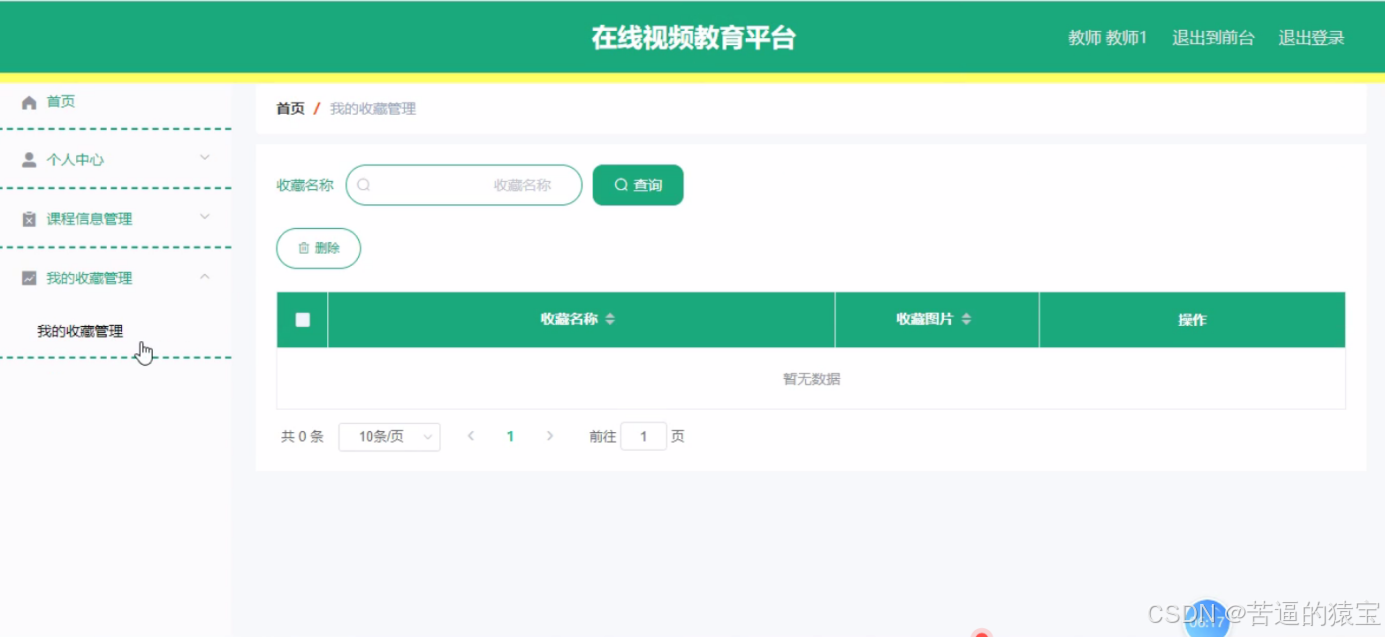Click the home icon beside 首页
1385x637 pixels.
[29, 102]
